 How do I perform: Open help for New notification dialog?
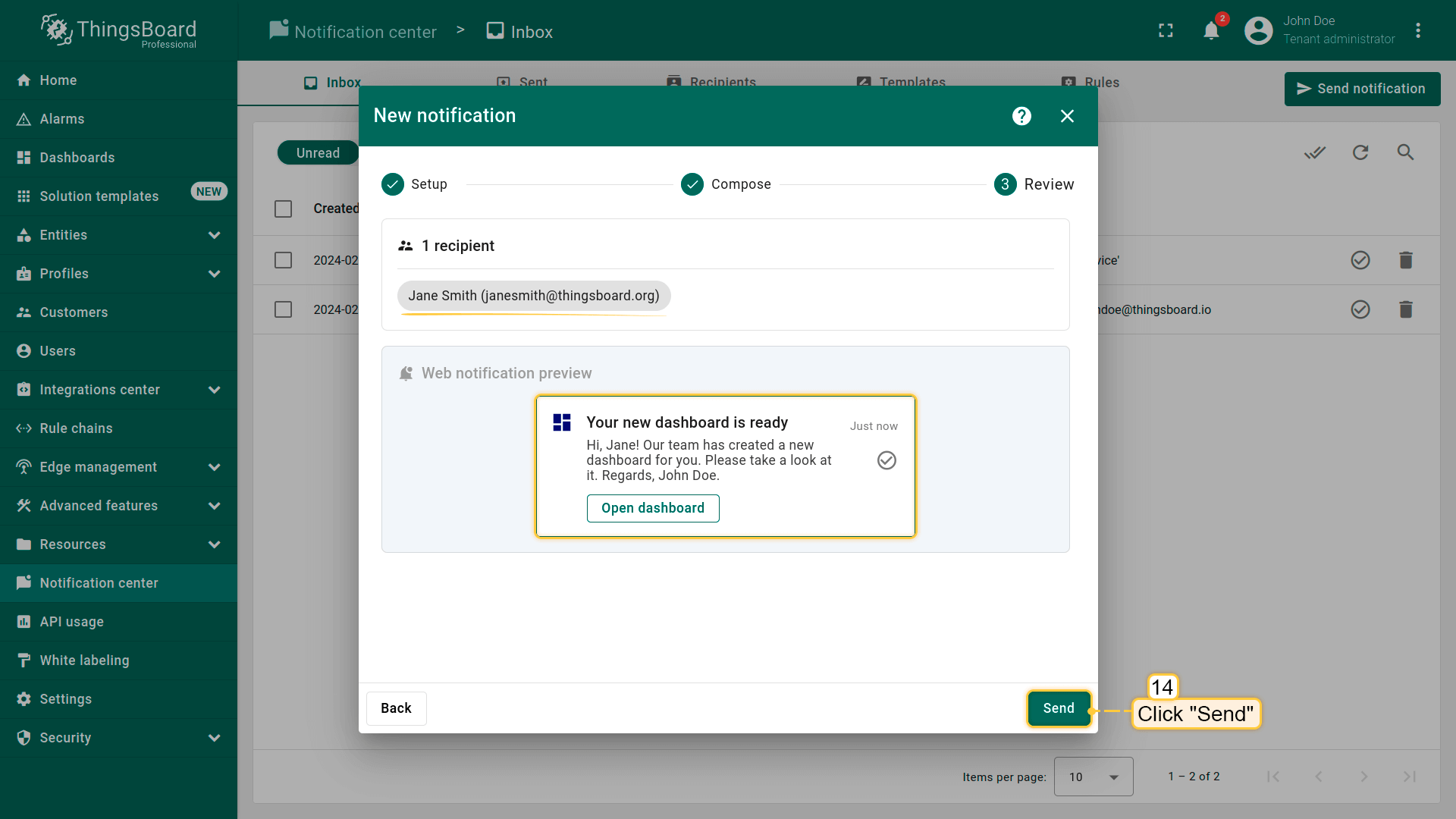click(1021, 116)
